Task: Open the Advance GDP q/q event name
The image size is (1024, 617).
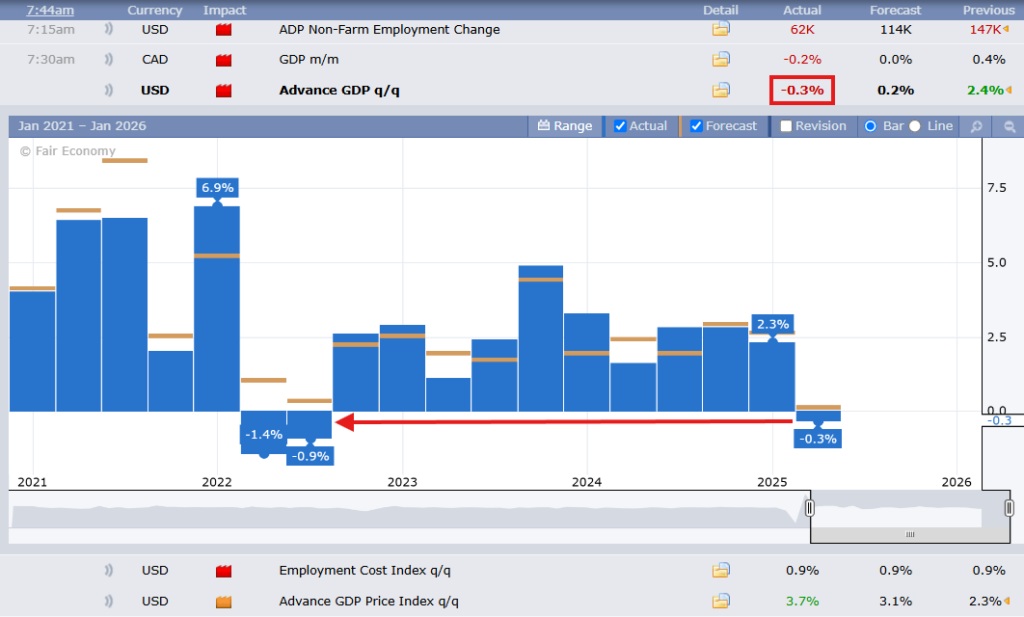Action: point(338,90)
